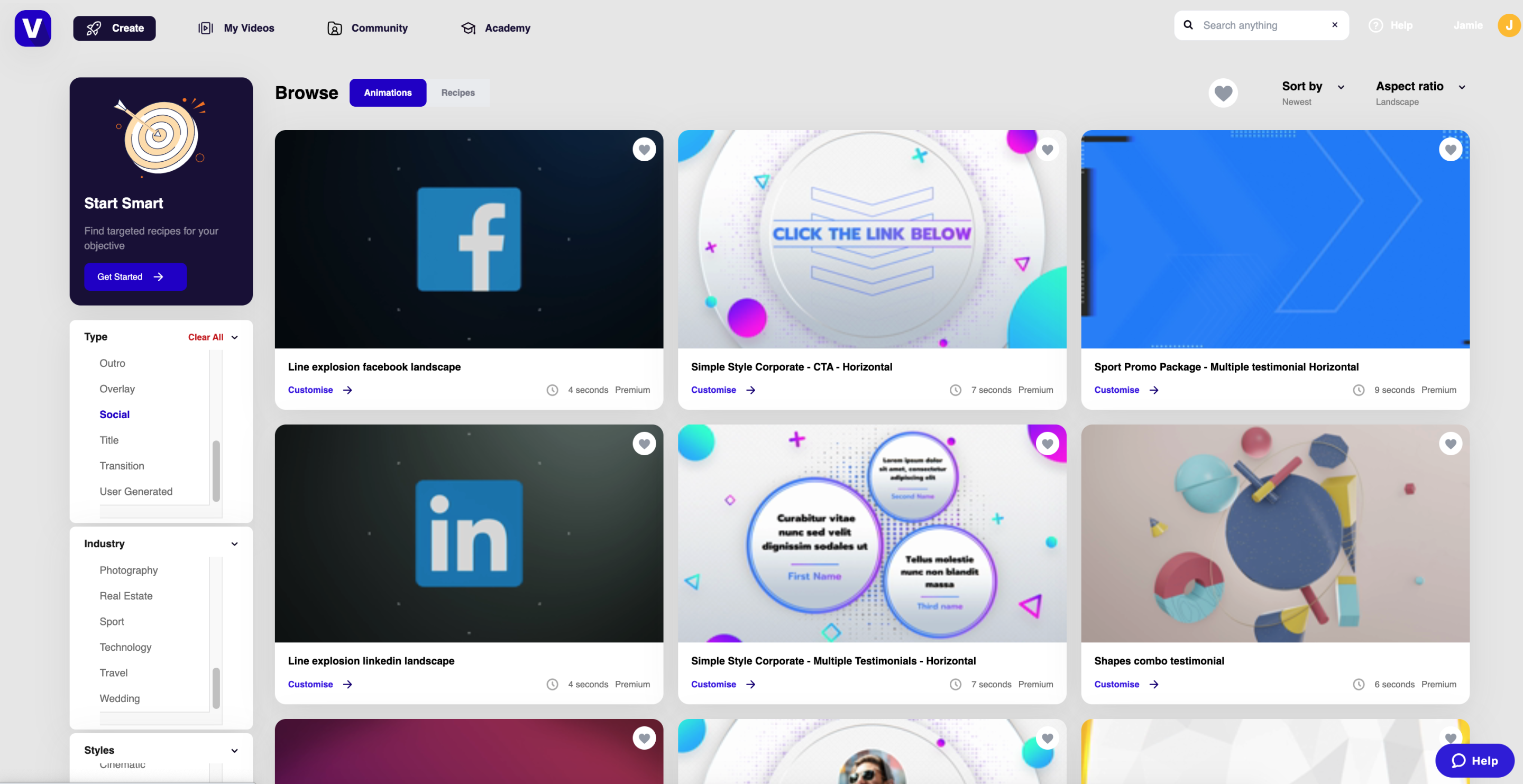This screenshot has width=1523, height=784.
Task: Filter type by Transition
Action: coord(122,466)
